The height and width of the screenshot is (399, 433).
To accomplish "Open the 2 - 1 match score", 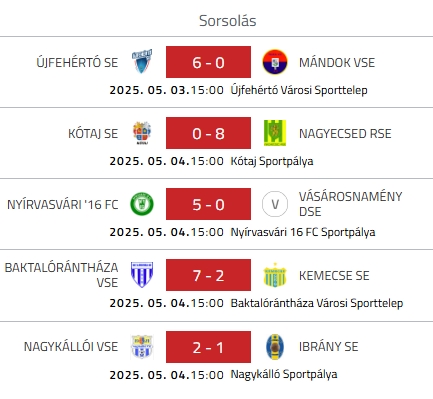I will pos(208,347).
